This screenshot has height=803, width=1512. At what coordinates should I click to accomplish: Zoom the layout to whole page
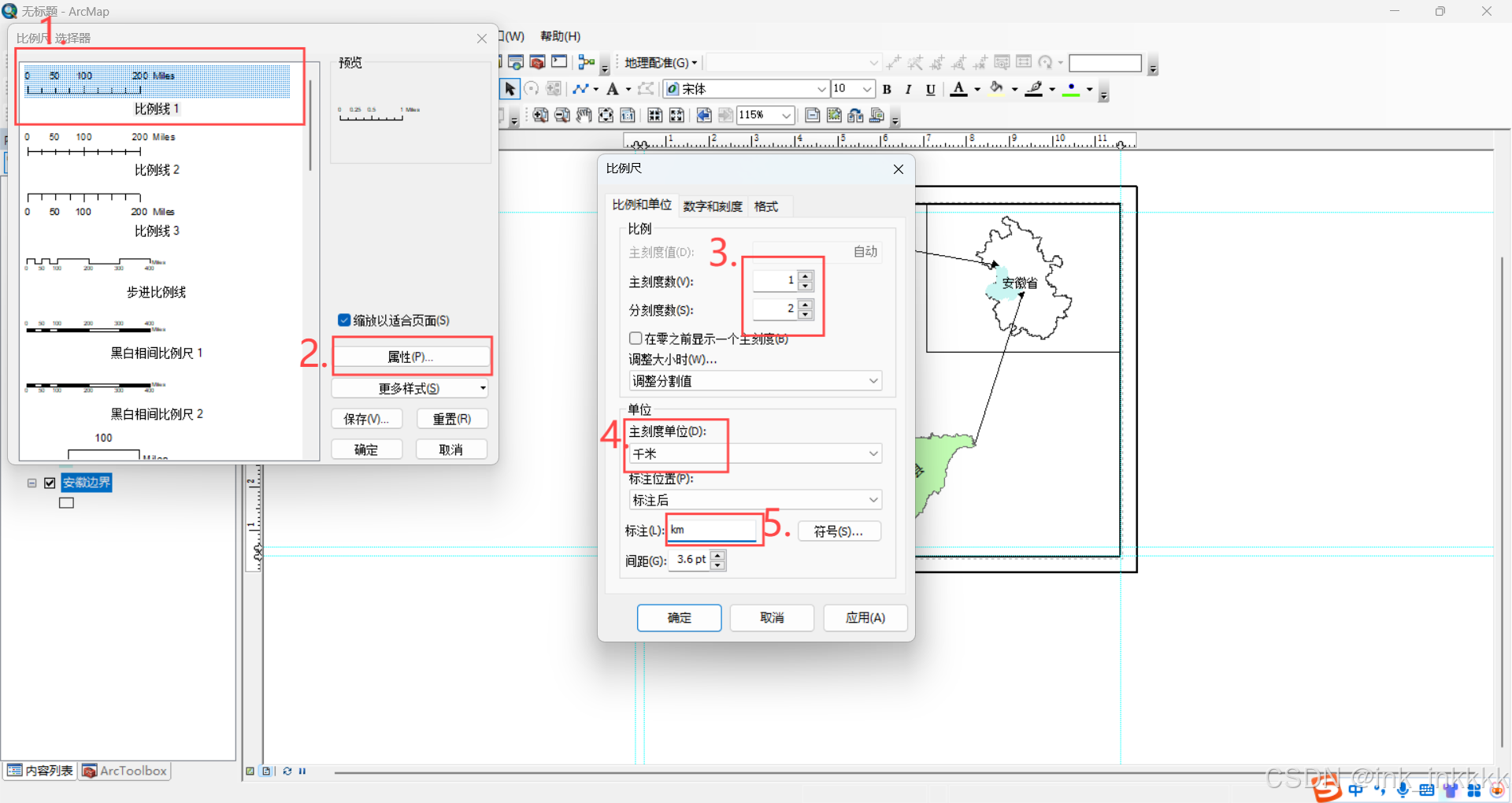point(606,116)
